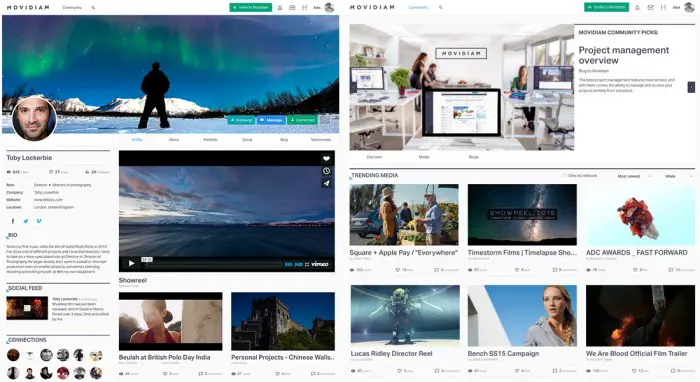Screen dimensions: 700x382
Task: Open notifications bell in left page header
Action: tap(280, 8)
